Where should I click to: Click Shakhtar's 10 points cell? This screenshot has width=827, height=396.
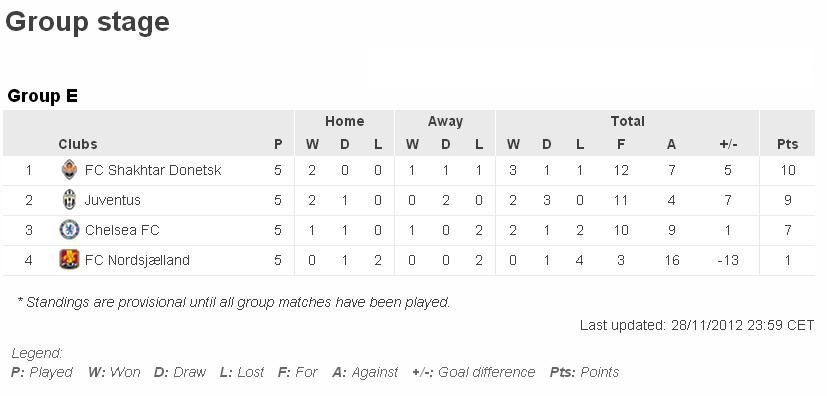[x=787, y=170]
